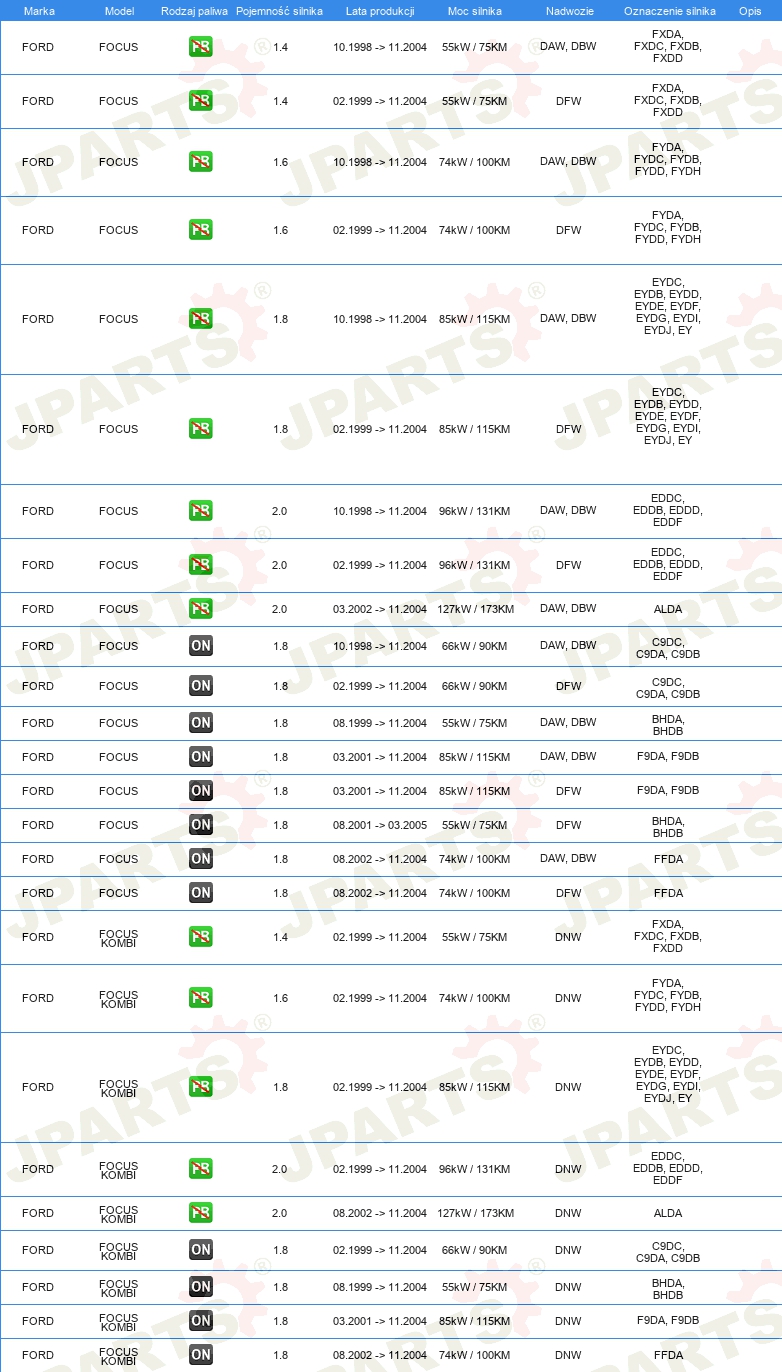The width and height of the screenshot is (782, 1372).
Task: Select the petrol icon in Focus 1.6 DFW row
Action: 200,230
